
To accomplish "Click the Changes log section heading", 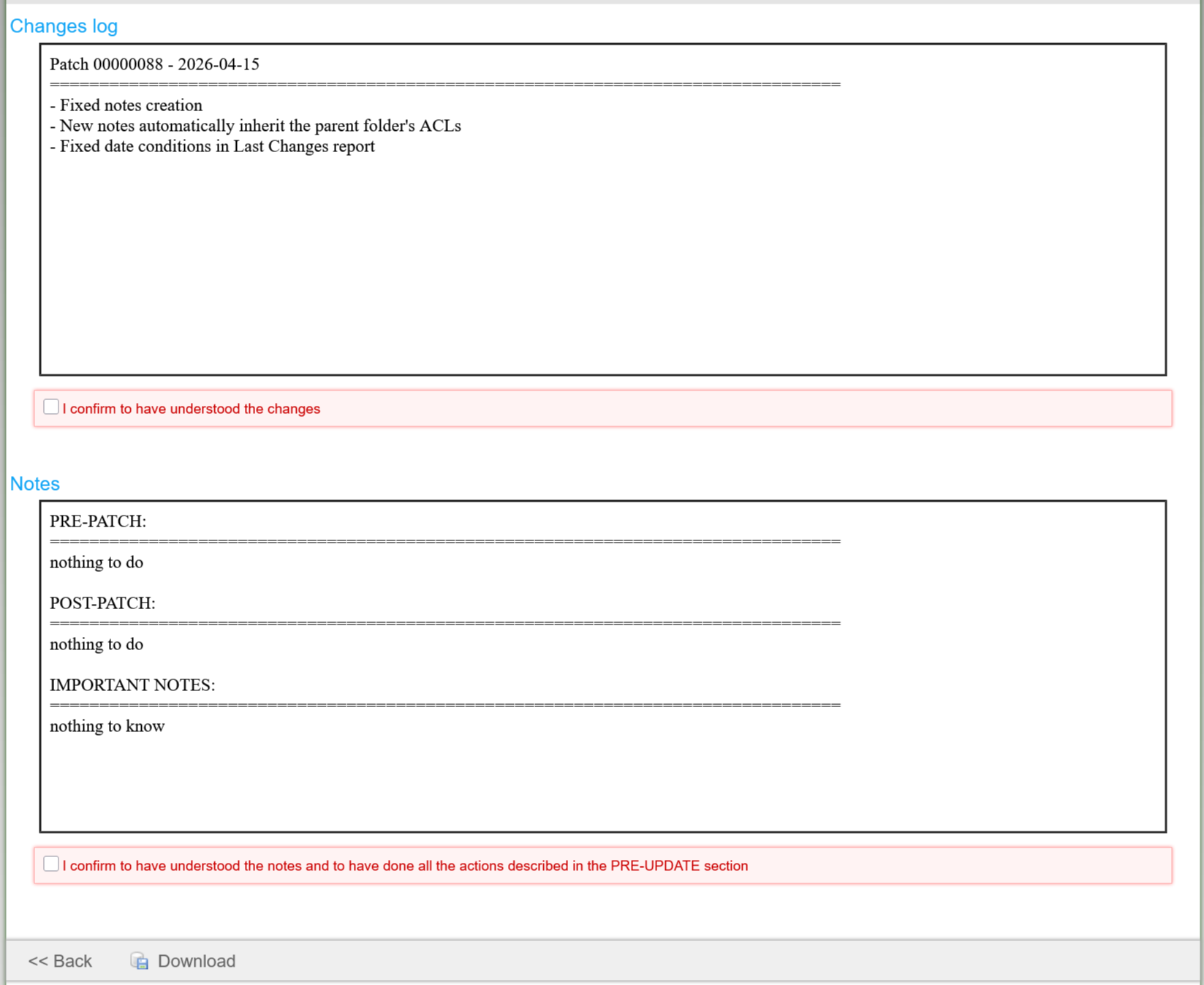I will (64, 26).
